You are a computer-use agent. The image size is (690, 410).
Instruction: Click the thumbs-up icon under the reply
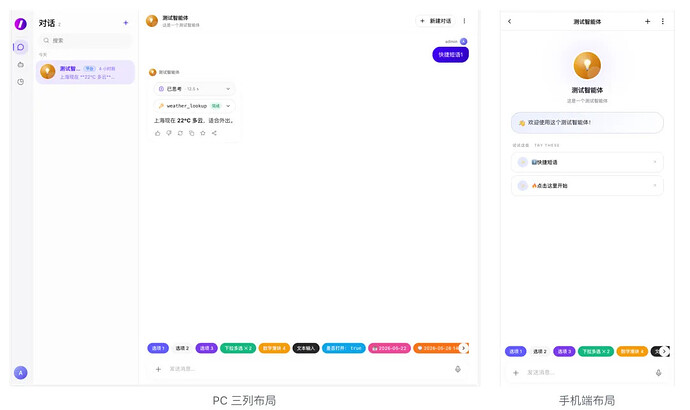click(158, 133)
